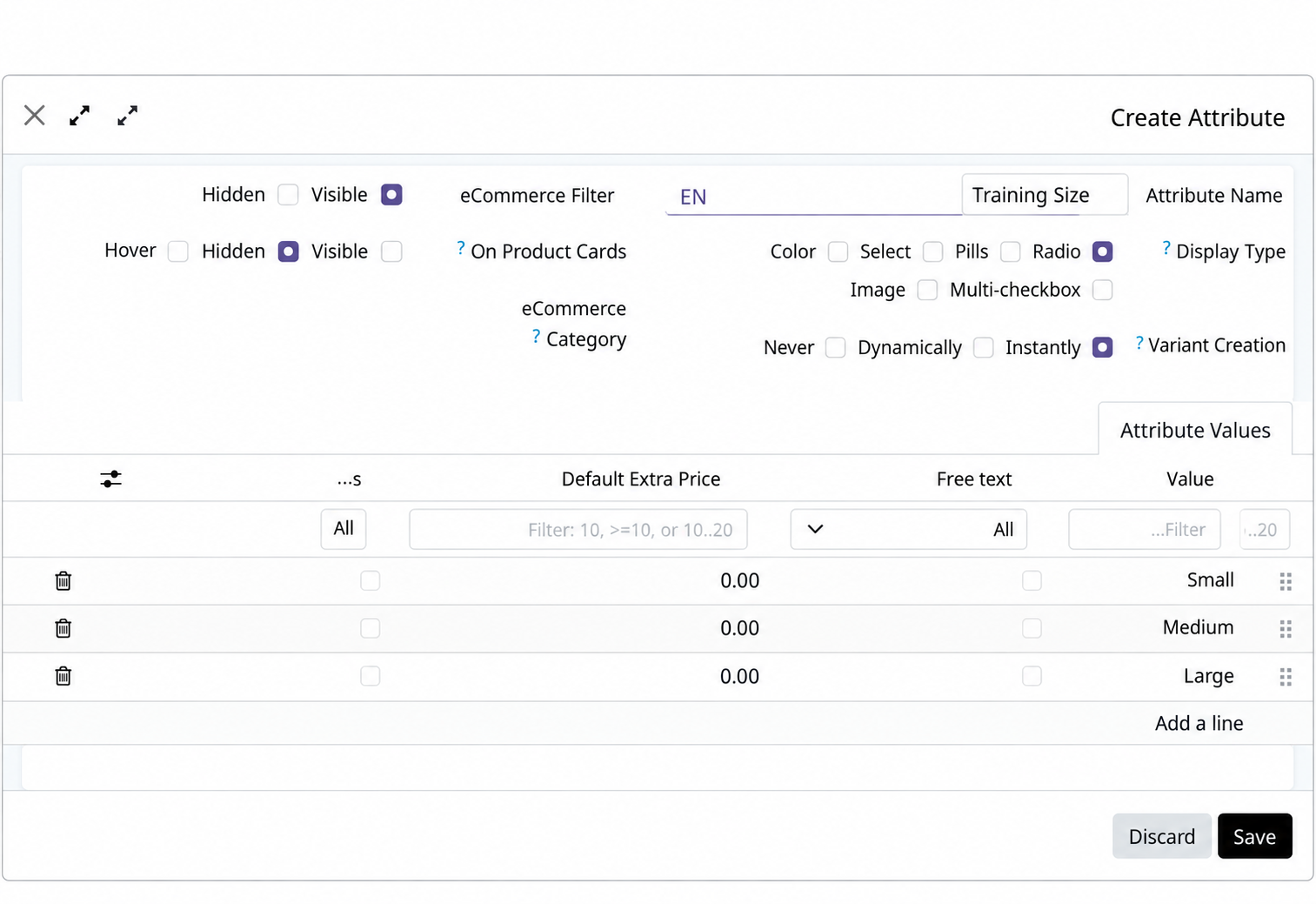Set Variant Creation to Never
Image resolution: width=1316 pixels, height=904 pixels.
coord(835,347)
